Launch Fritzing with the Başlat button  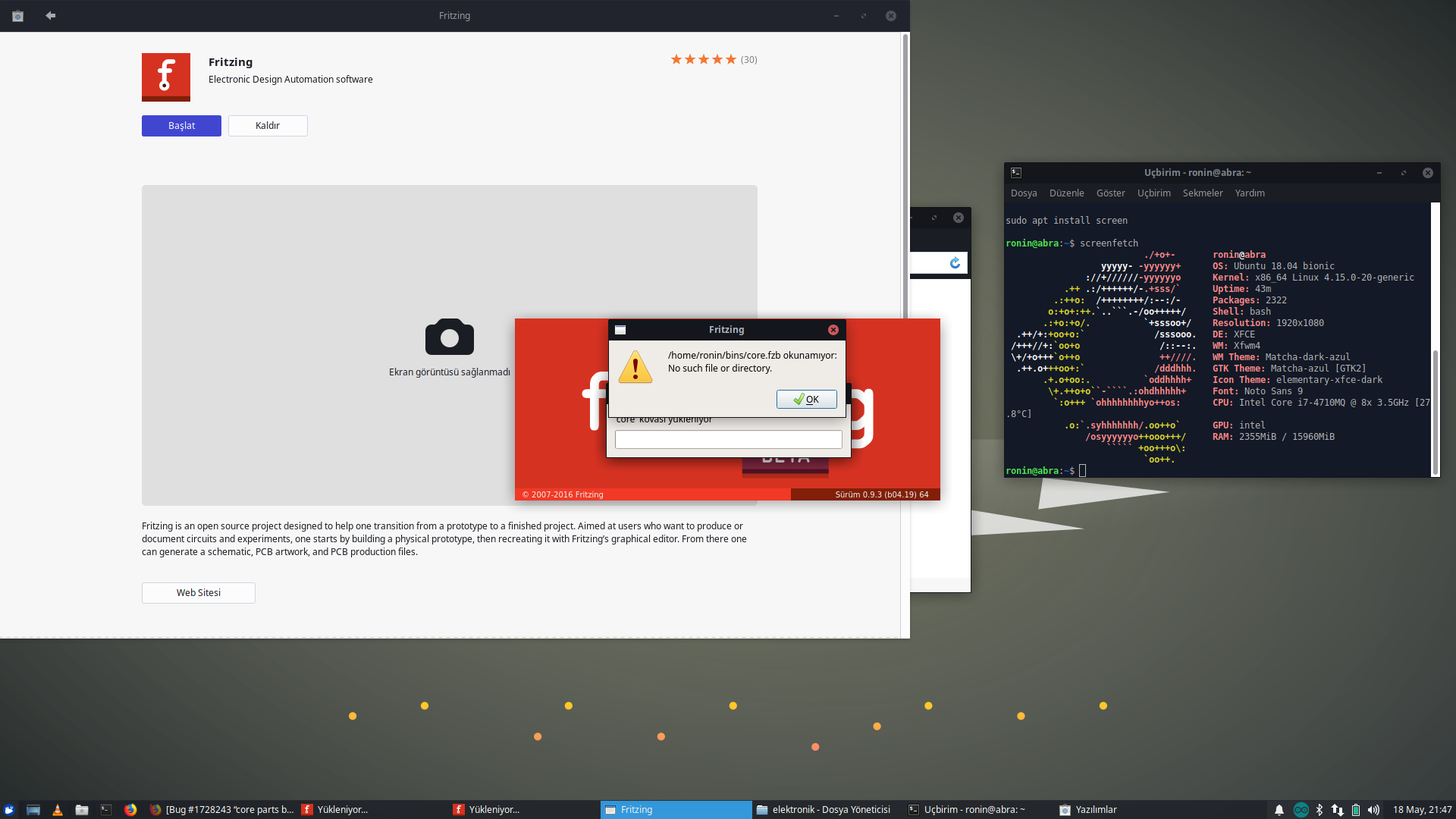(181, 125)
